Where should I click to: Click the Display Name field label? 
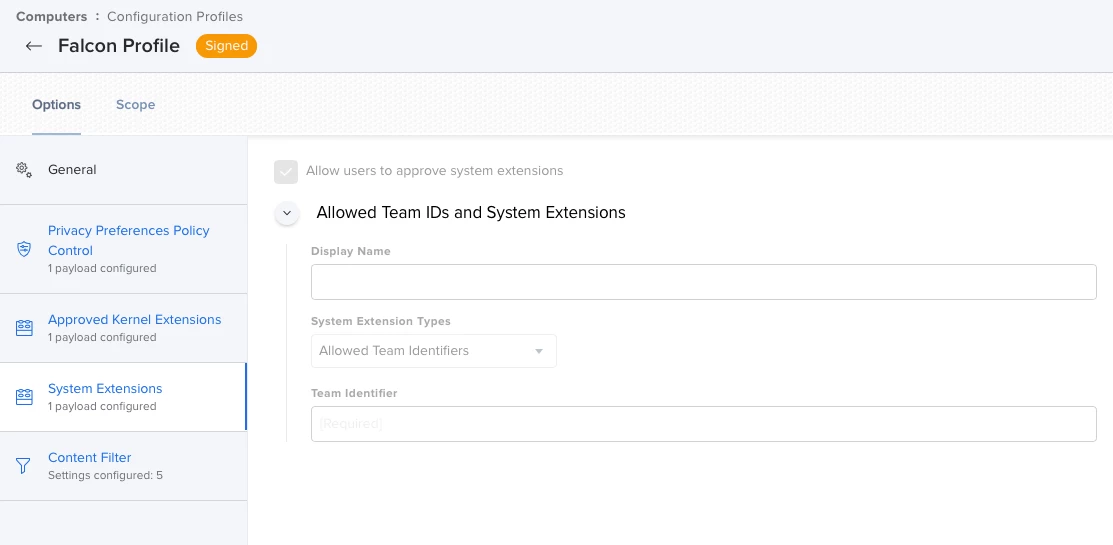pyautogui.click(x=351, y=251)
